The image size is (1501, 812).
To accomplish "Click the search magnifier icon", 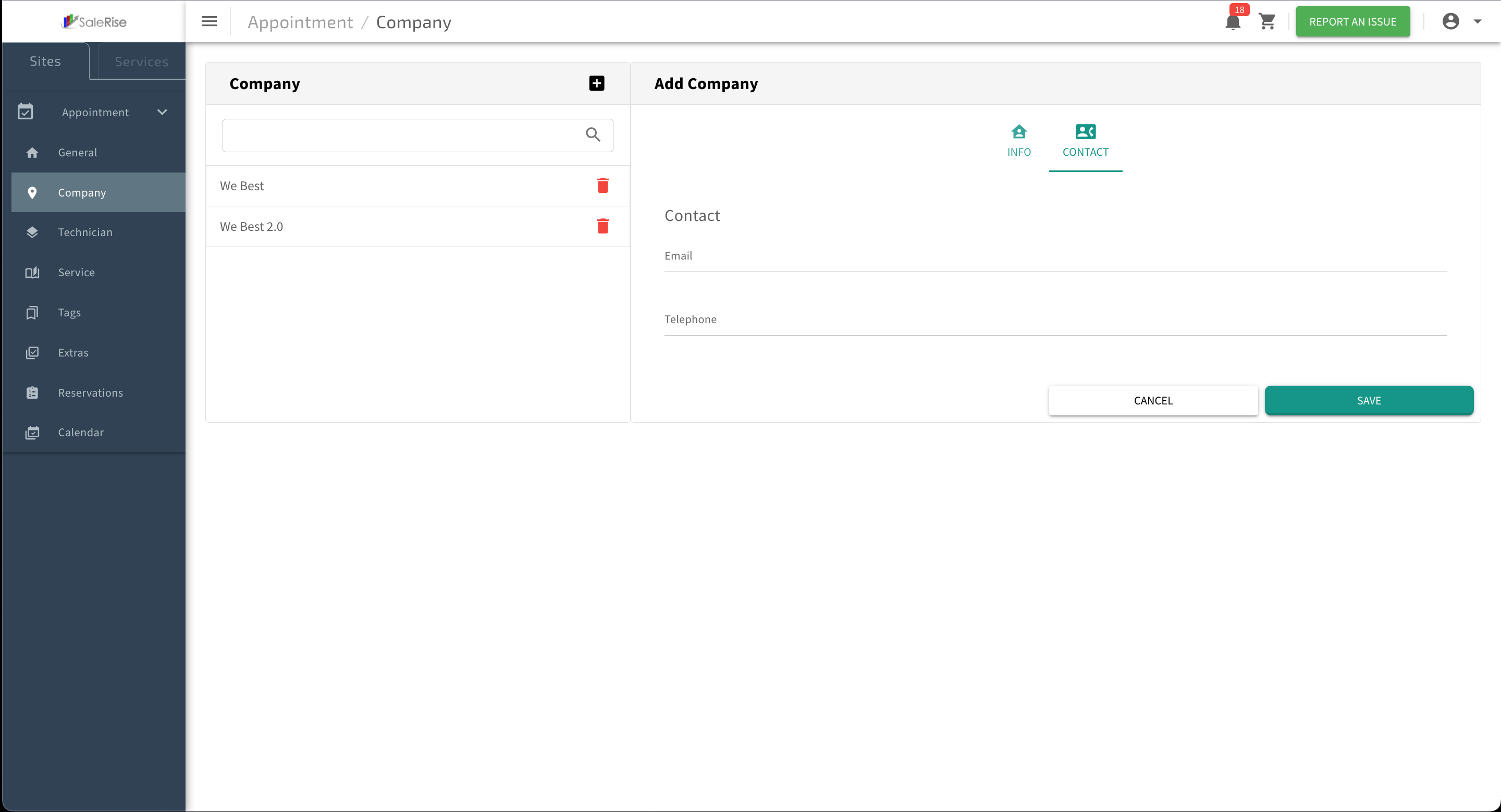I will [593, 134].
